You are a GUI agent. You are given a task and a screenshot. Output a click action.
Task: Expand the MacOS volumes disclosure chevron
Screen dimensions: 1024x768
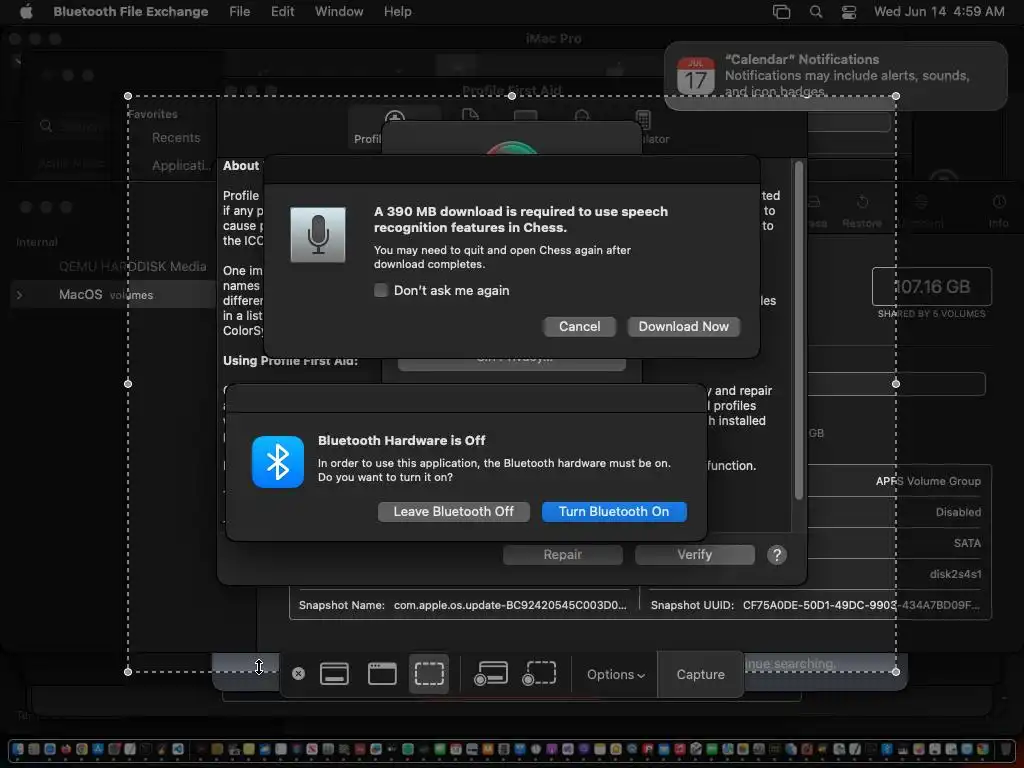pos(20,295)
